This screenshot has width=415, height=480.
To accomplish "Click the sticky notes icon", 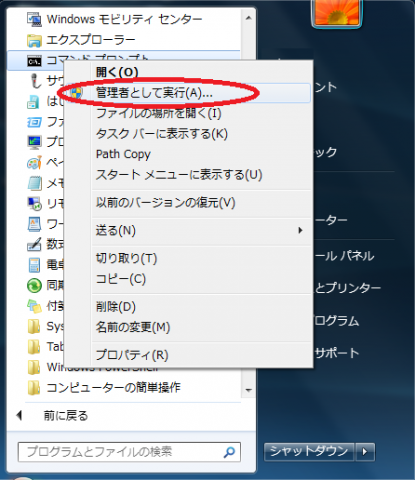I will pyautogui.click(x=34, y=306).
